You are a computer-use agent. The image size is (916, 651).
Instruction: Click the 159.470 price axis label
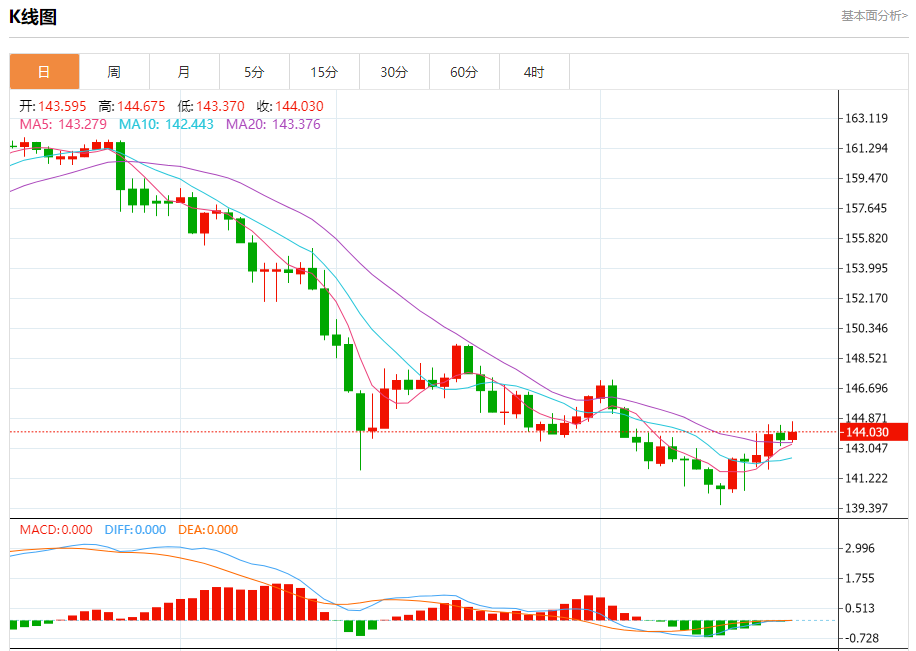[x=866, y=178]
